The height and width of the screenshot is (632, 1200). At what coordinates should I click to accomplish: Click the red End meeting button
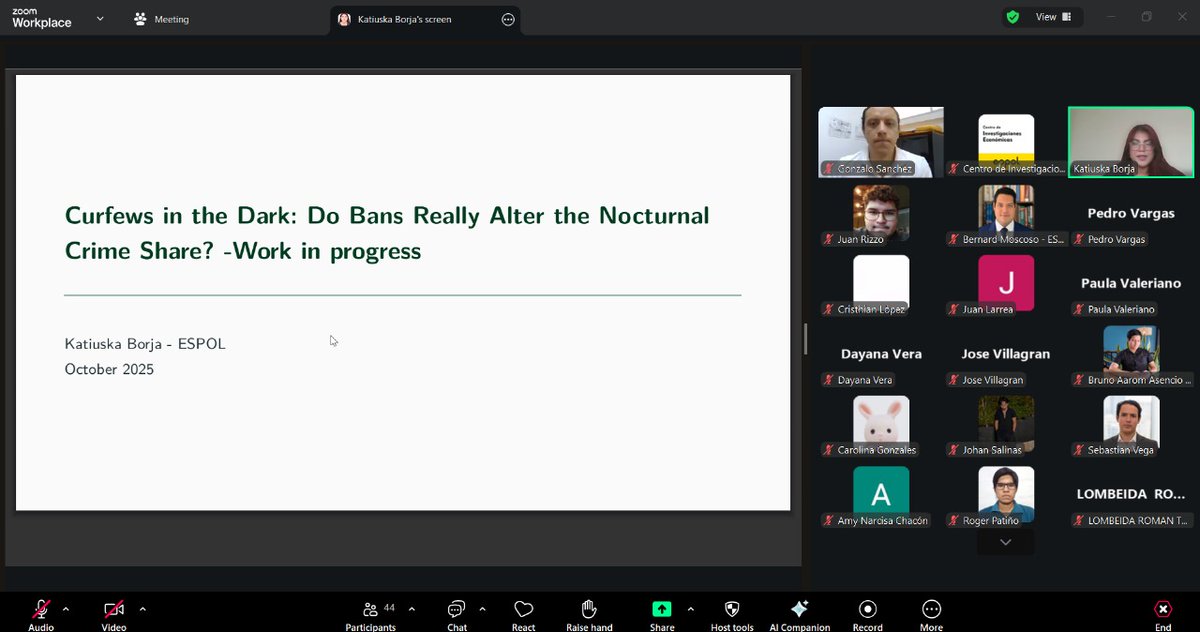pyautogui.click(x=1163, y=614)
